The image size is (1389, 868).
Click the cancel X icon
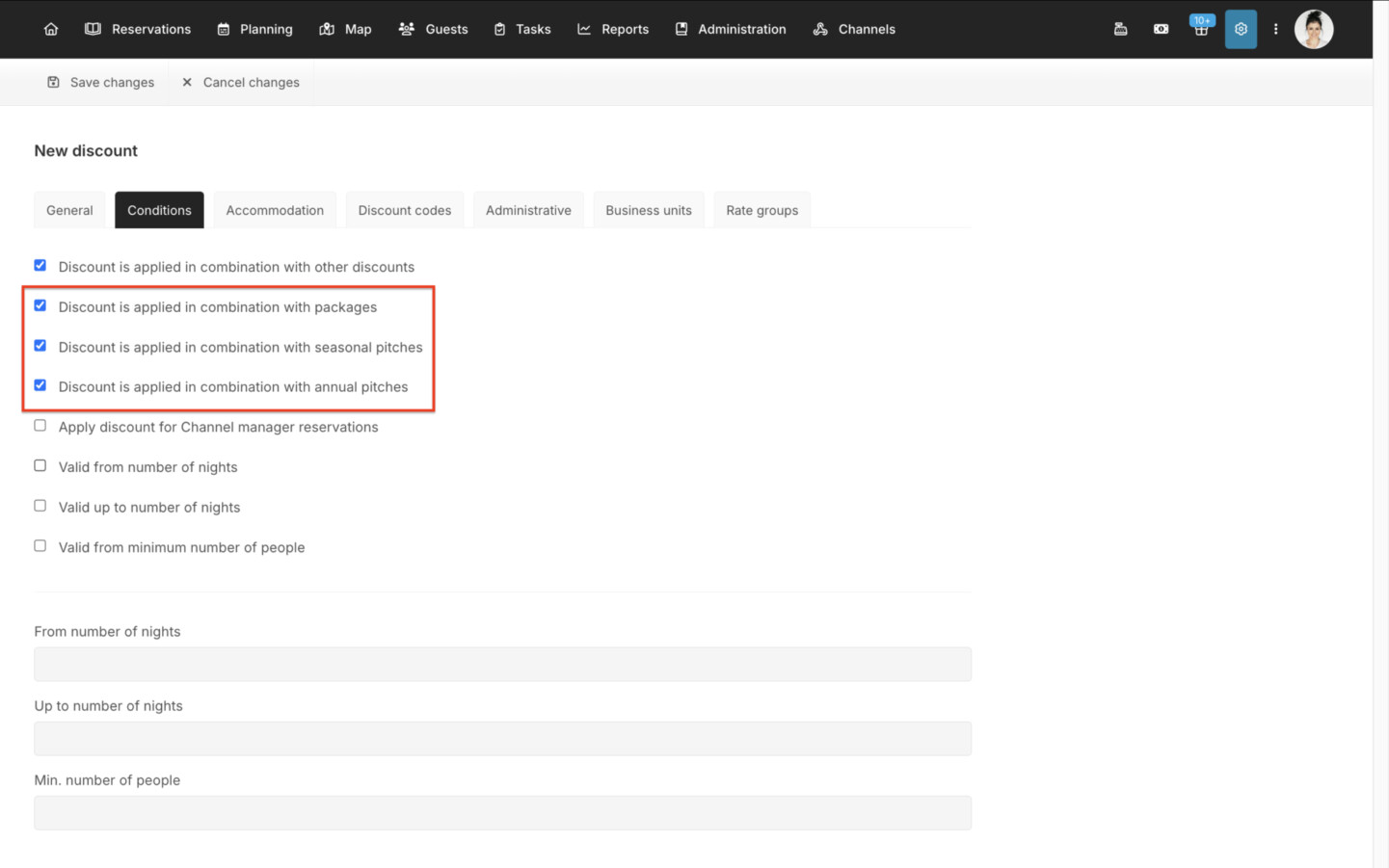tap(187, 82)
